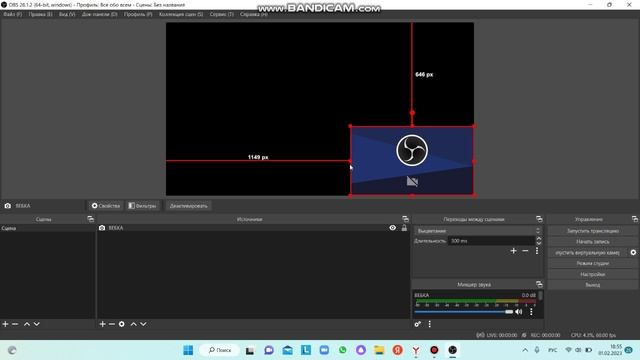Undock the Controls panel
The width and height of the screenshot is (640, 360).
click(x=635, y=219)
